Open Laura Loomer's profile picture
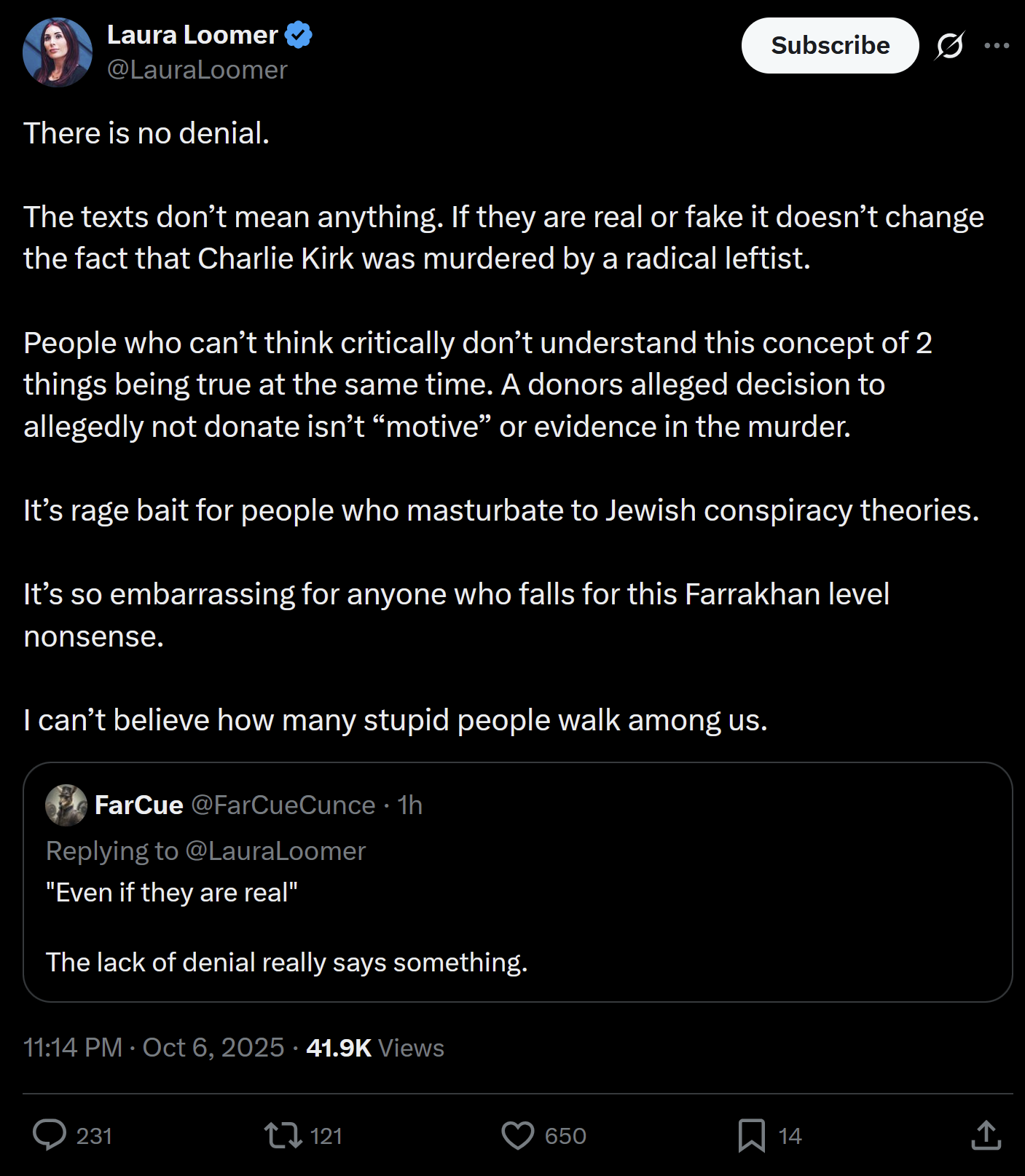The image size is (1025, 1176). pyautogui.click(x=58, y=52)
